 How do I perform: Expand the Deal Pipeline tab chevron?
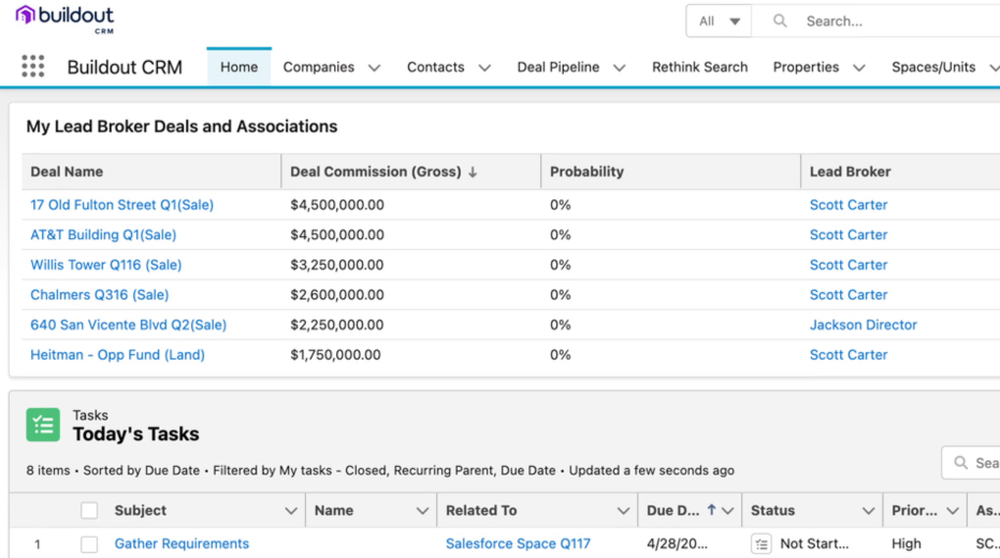tap(619, 68)
